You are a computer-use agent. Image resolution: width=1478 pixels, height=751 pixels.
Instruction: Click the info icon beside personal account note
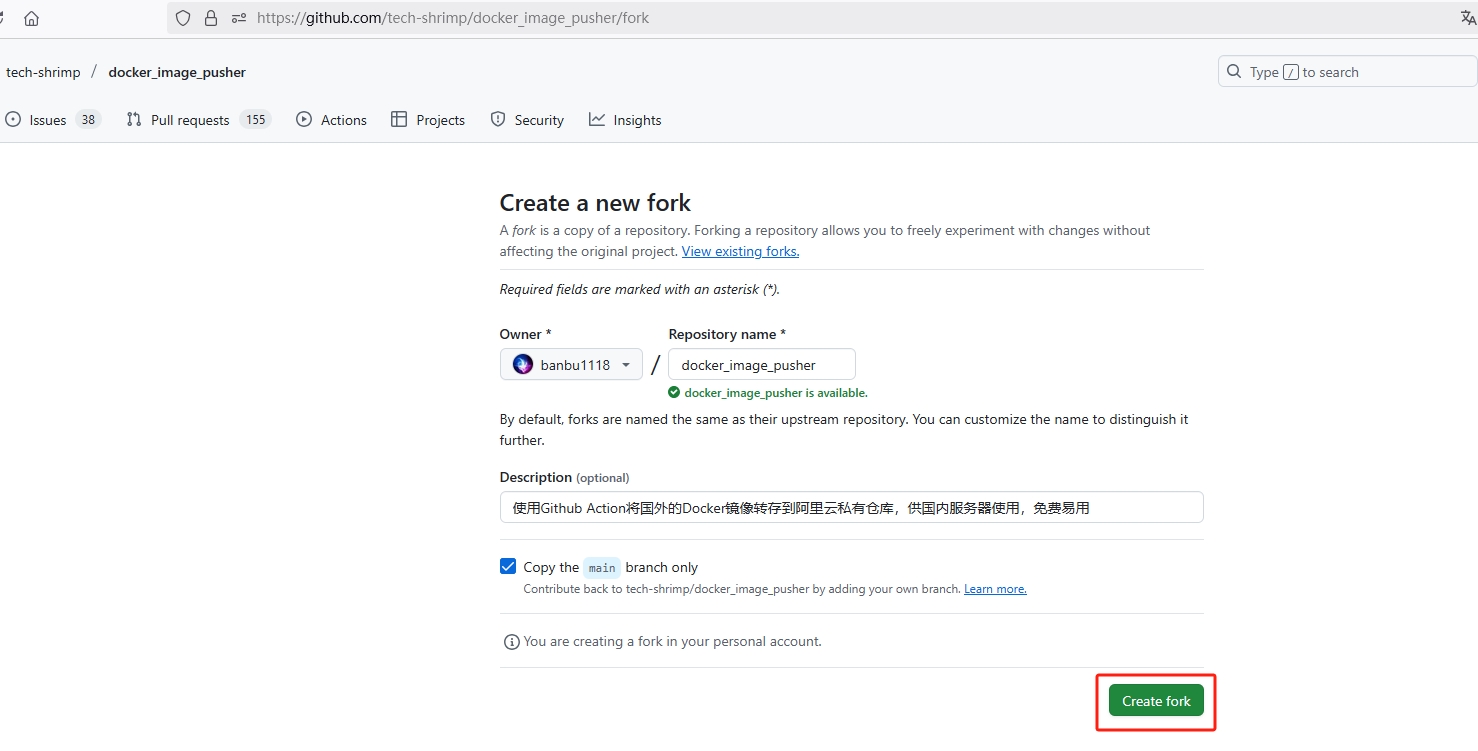[x=511, y=642]
